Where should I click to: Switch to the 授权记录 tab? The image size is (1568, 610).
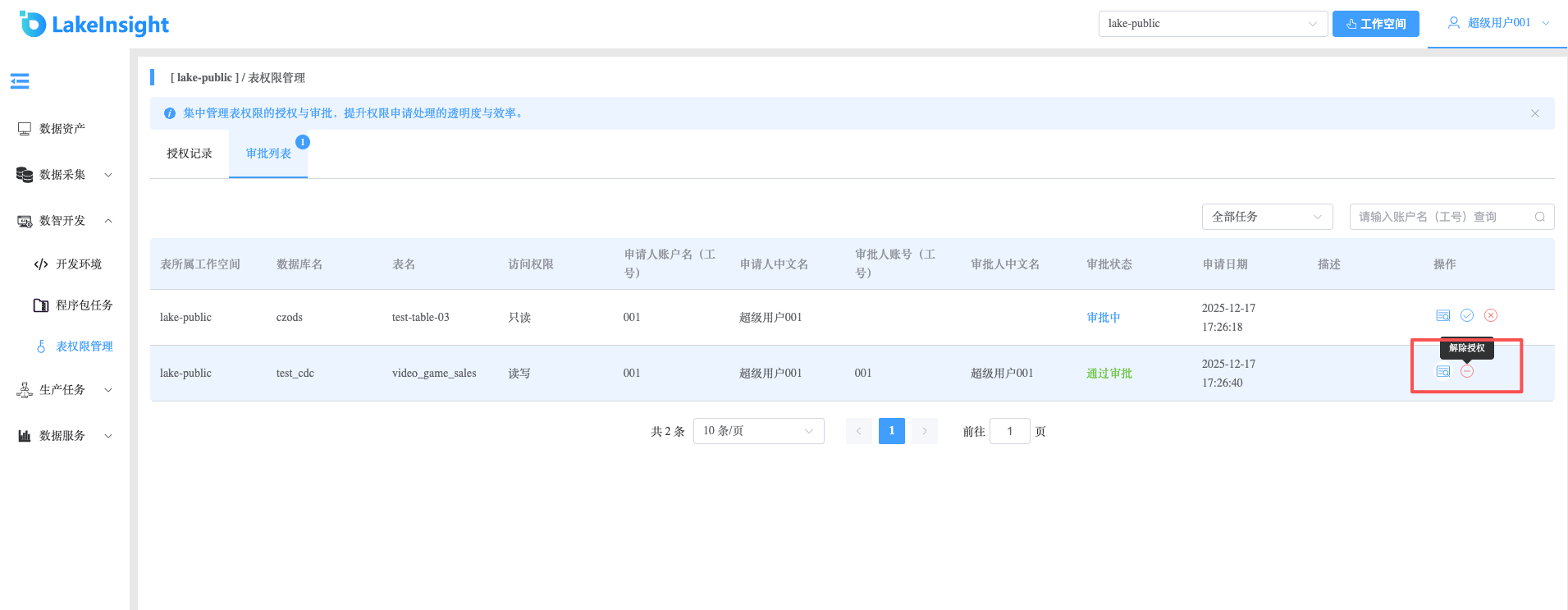pyautogui.click(x=190, y=154)
